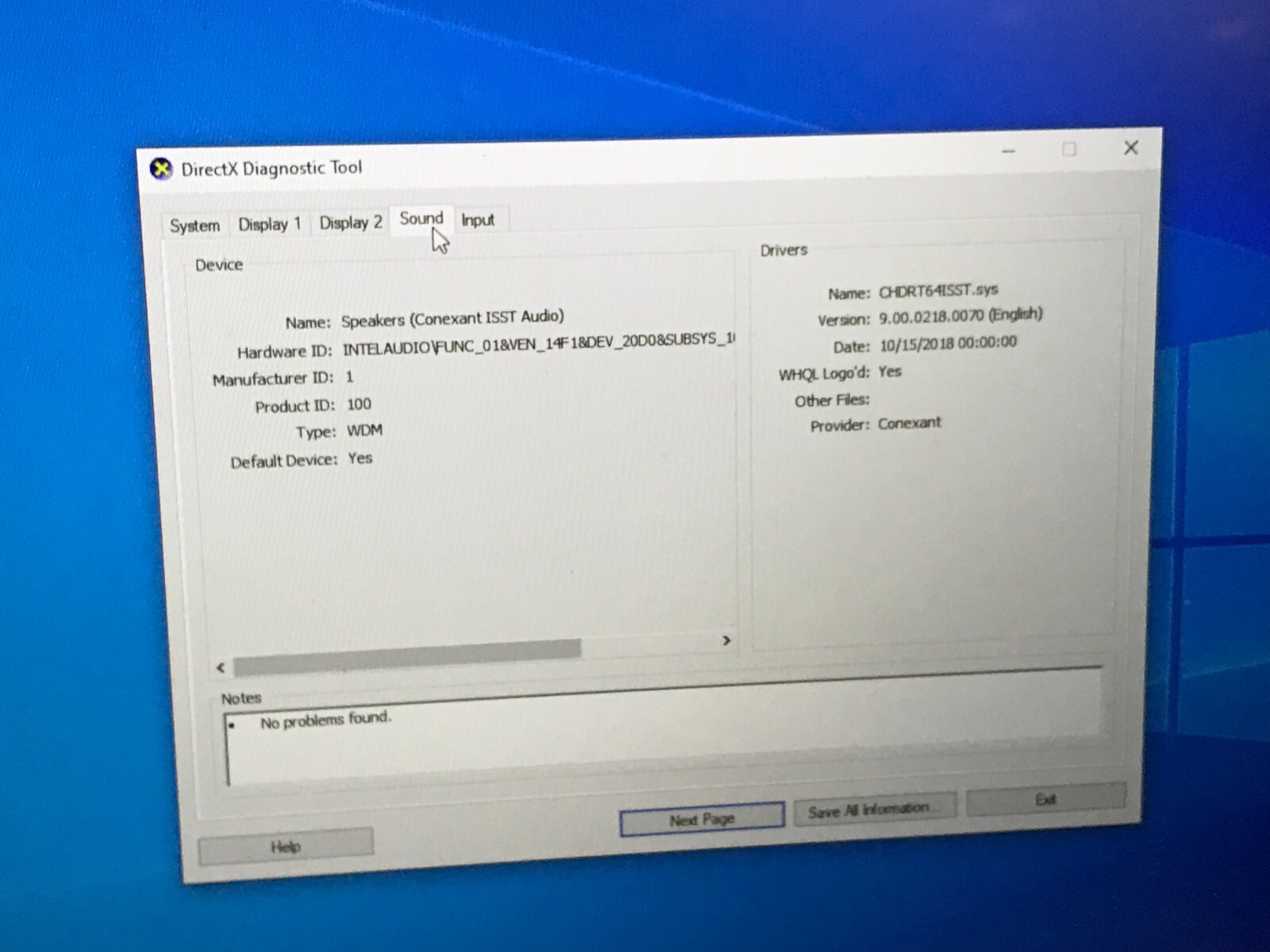This screenshot has width=1270, height=952.
Task: Click the Manufacturer ID value 1
Action: tap(349, 377)
